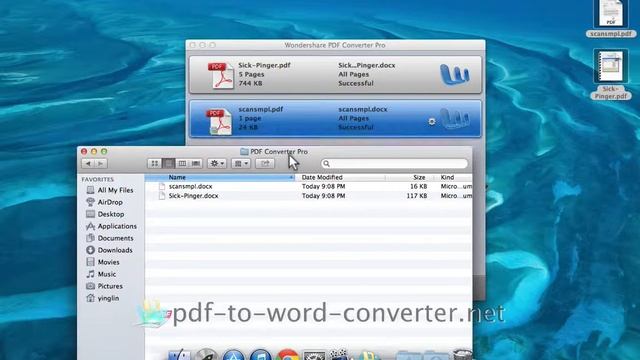Switch Finder to Cover Flow view
640x360 pixels.
click(x=196, y=164)
